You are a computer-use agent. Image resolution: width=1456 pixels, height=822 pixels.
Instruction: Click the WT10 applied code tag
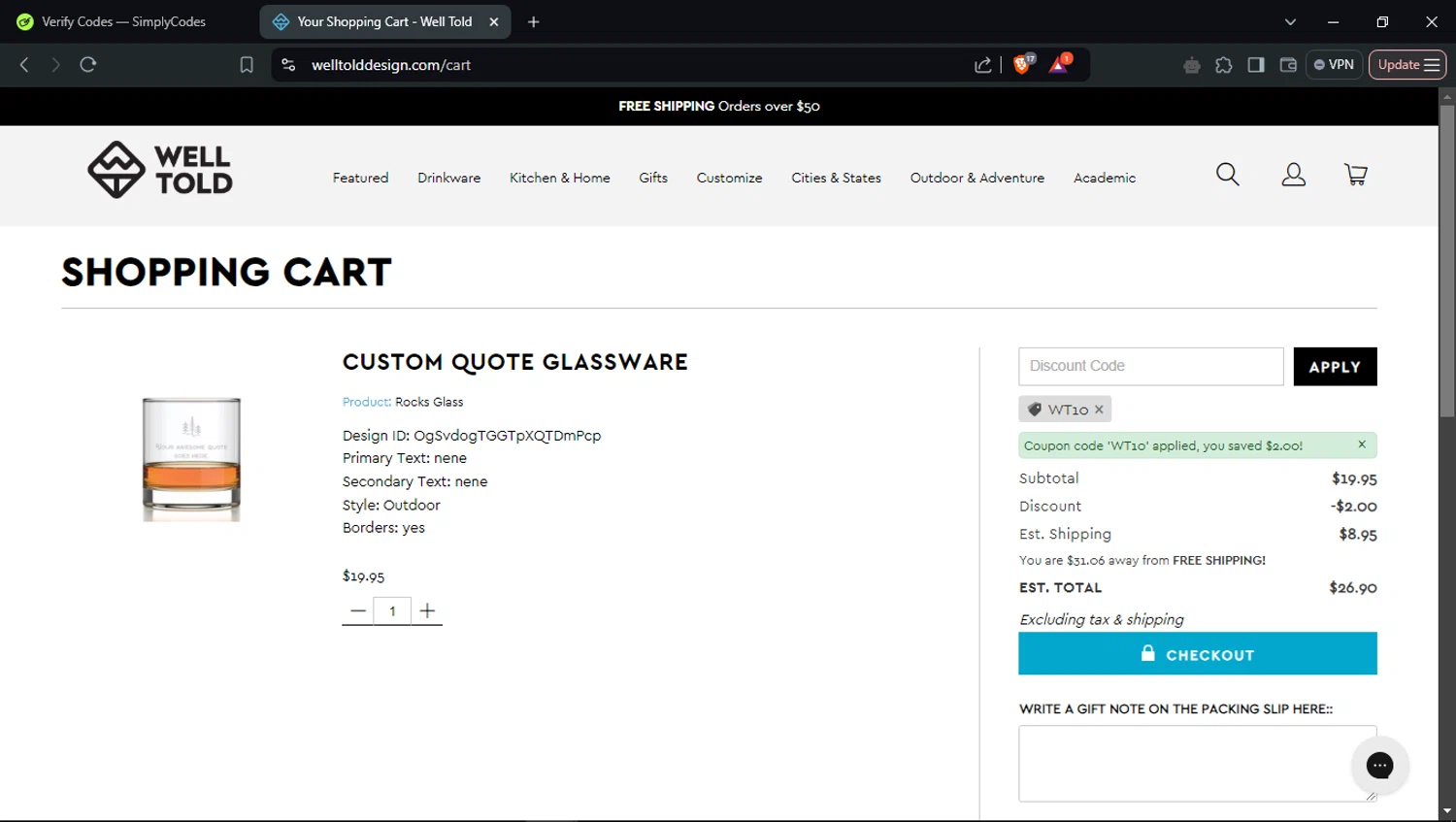(1065, 410)
